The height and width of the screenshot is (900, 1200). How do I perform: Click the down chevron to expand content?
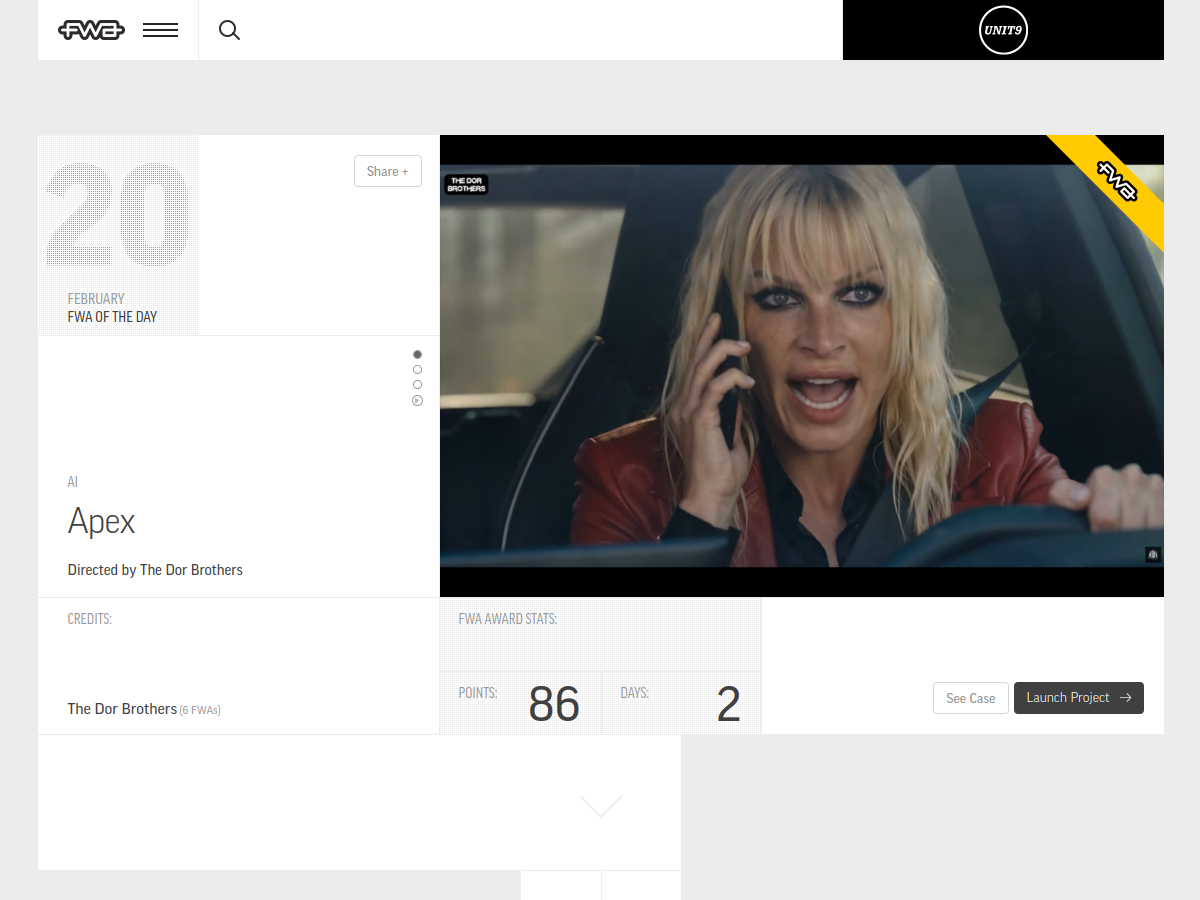click(x=601, y=806)
